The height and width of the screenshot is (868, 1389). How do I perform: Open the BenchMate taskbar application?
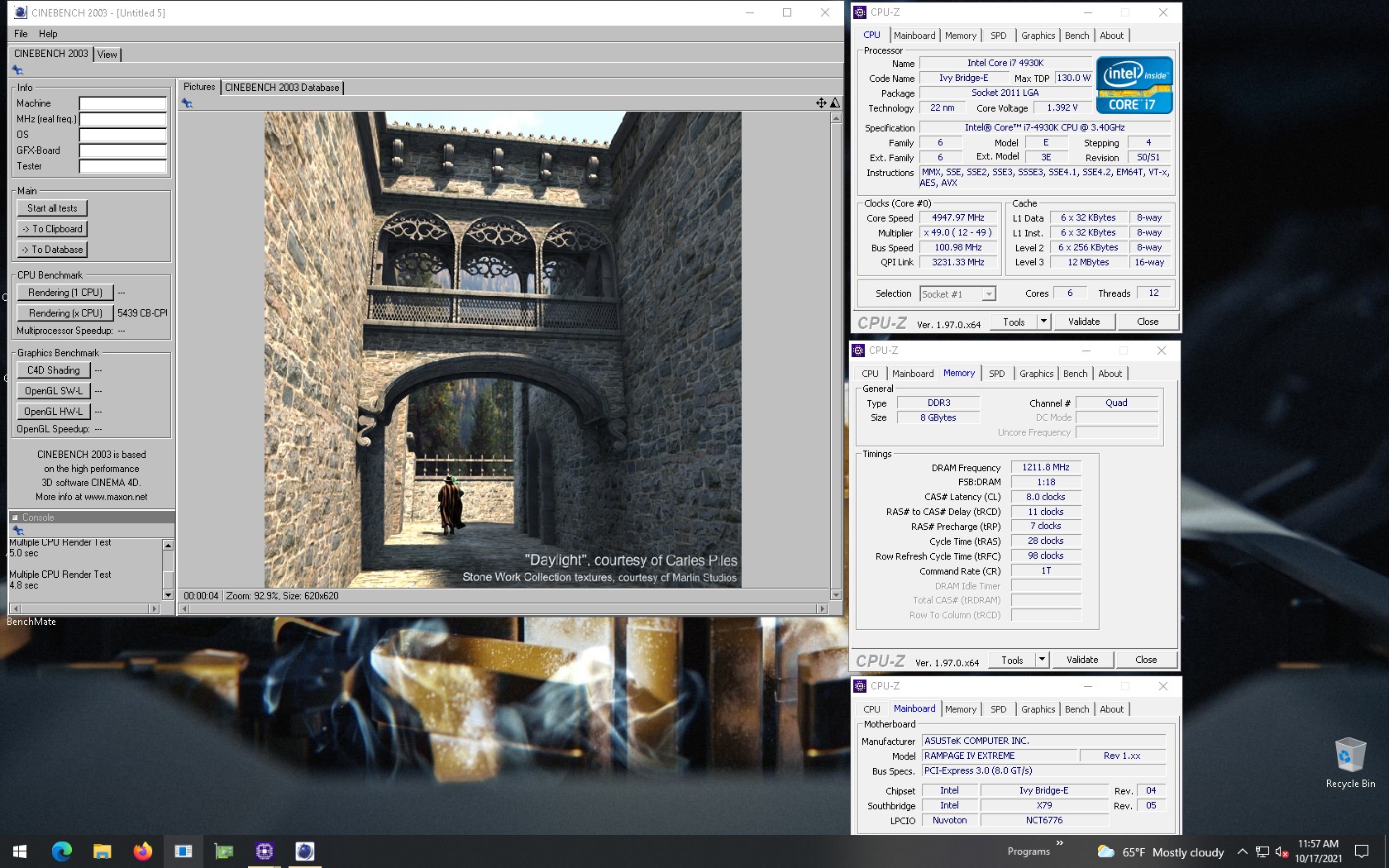pos(184,851)
